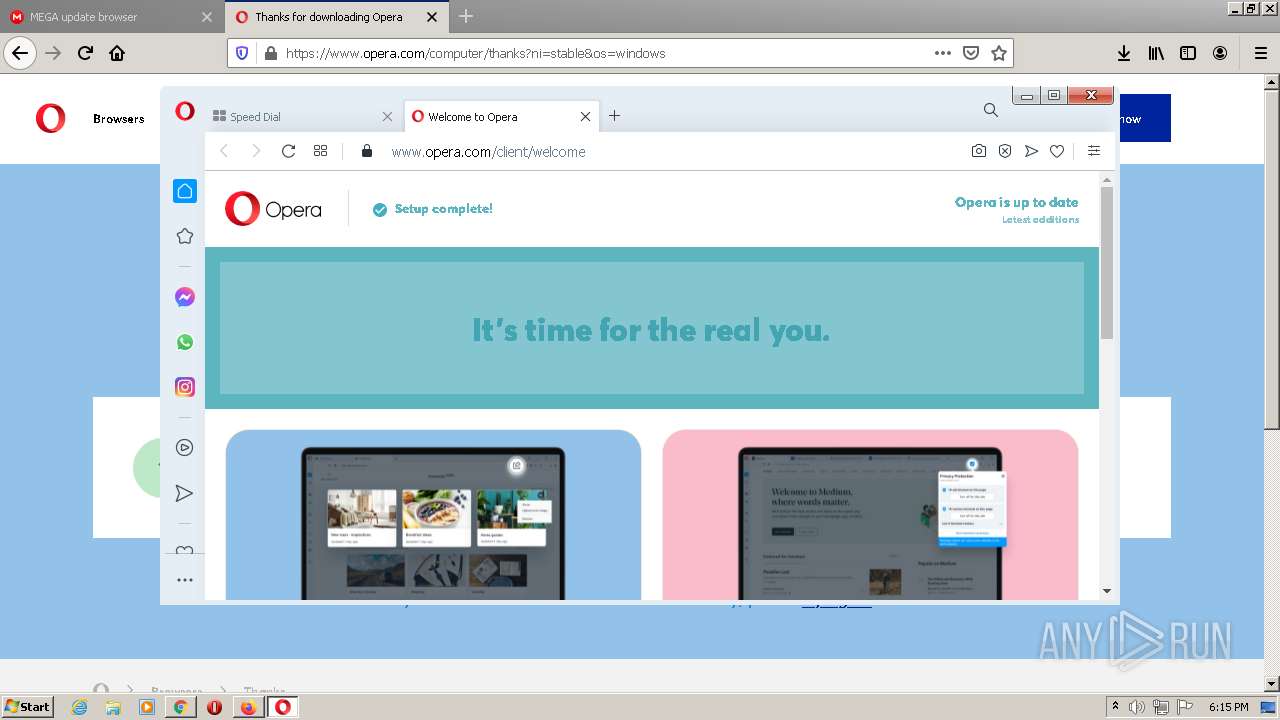Close MEGA update browser Firefox tab

(x=207, y=17)
